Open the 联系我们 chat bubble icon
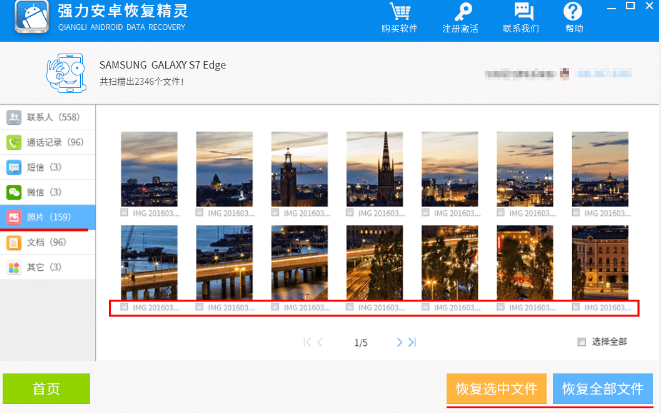The height and width of the screenshot is (413, 663). point(523,11)
